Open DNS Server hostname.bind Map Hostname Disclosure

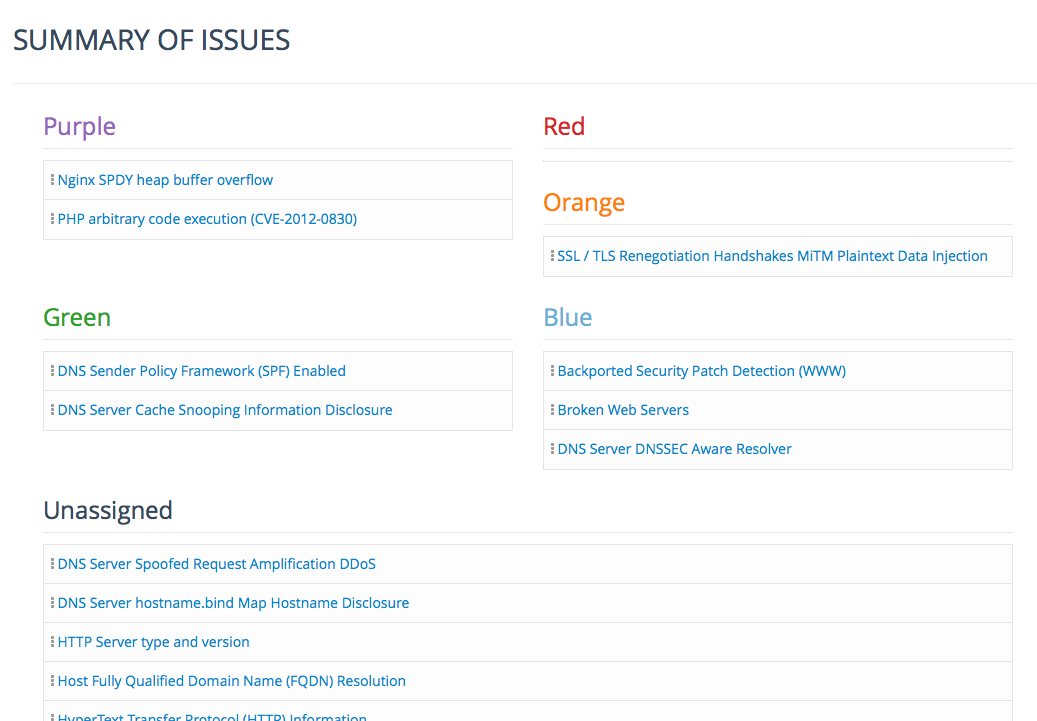(x=233, y=602)
